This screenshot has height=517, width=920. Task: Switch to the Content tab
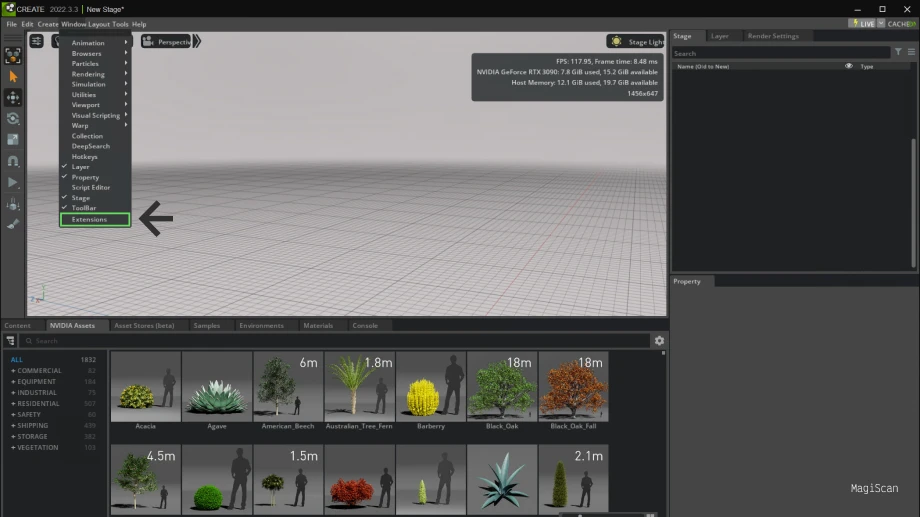coord(18,325)
